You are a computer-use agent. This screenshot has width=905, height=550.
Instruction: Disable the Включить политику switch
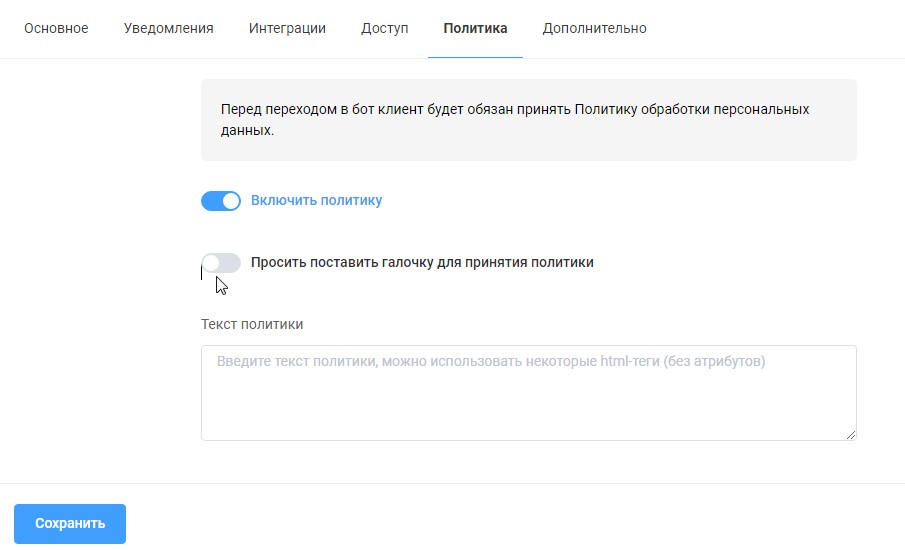coord(221,201)
